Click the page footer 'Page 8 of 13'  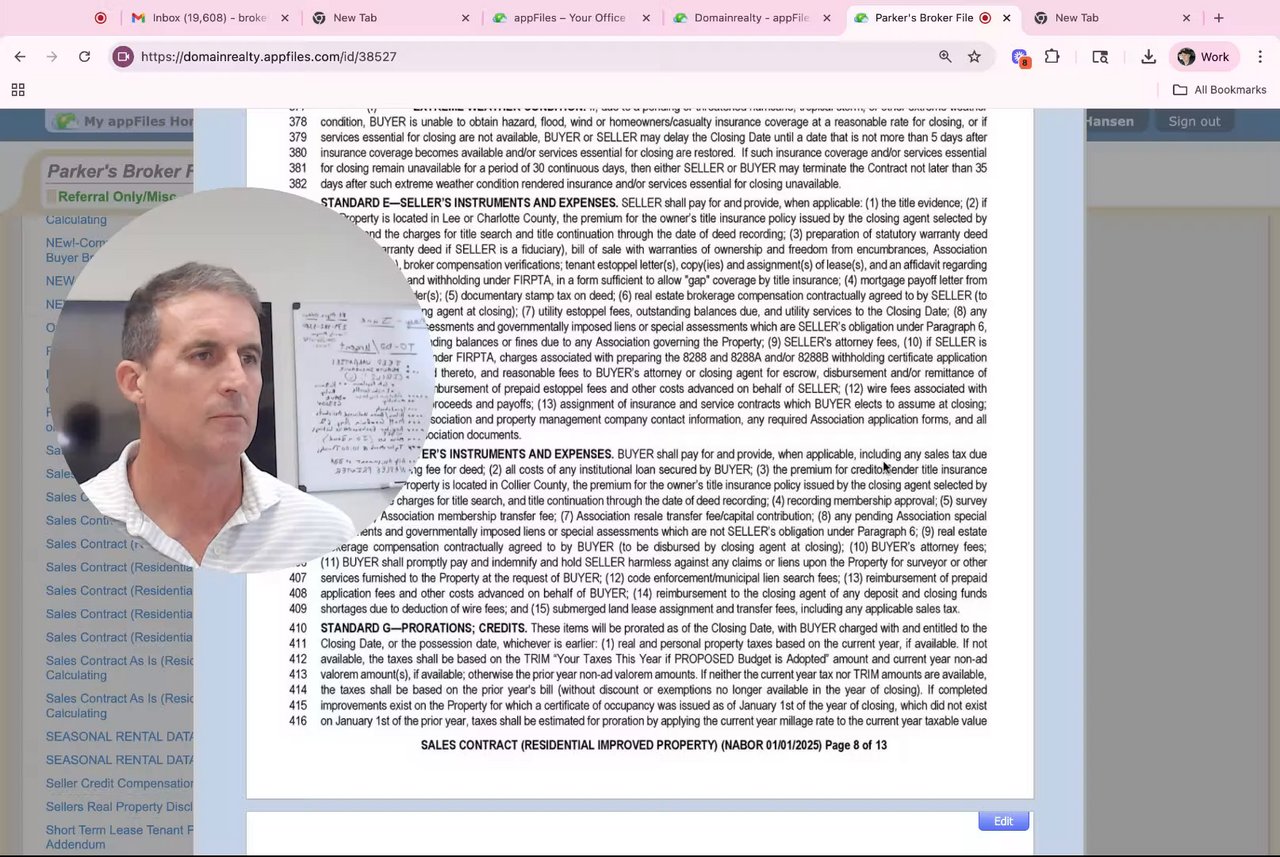(855, 745)
